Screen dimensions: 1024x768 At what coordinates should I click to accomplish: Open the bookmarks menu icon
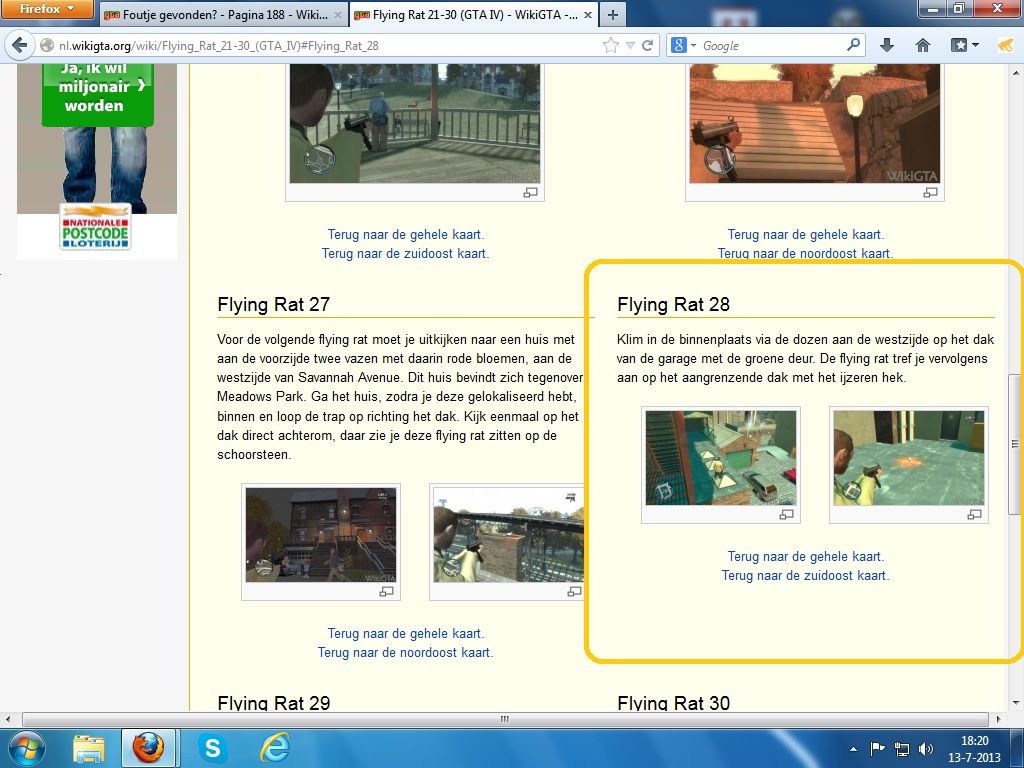[x=965, y=45]
